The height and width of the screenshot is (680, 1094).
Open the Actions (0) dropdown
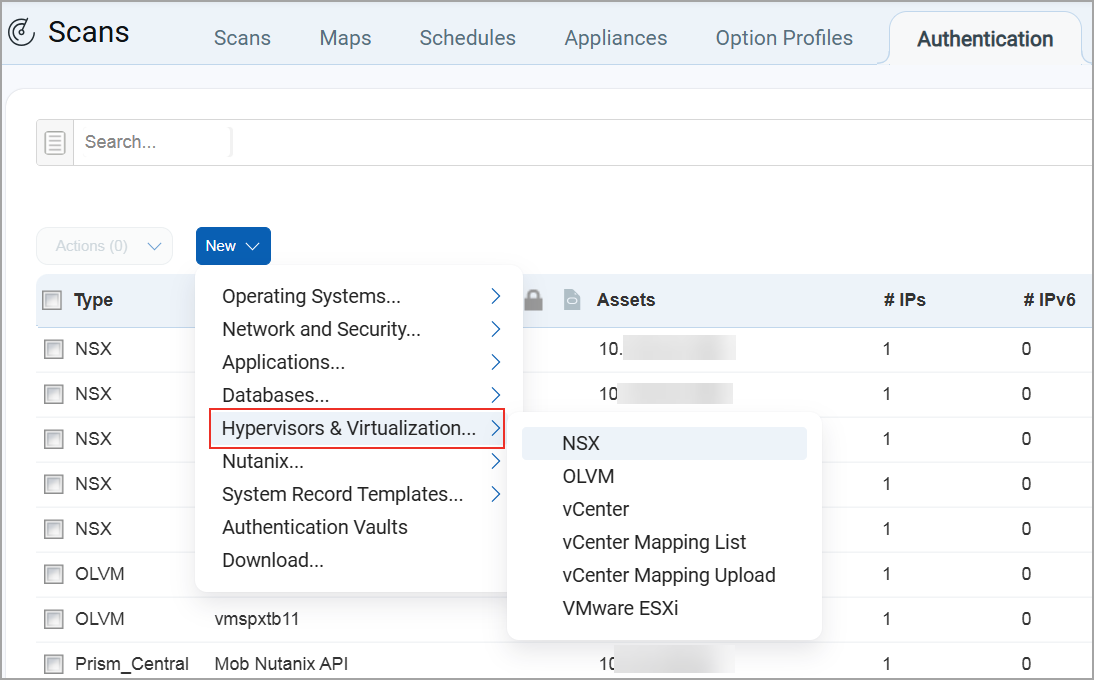(x=105, y=246)
